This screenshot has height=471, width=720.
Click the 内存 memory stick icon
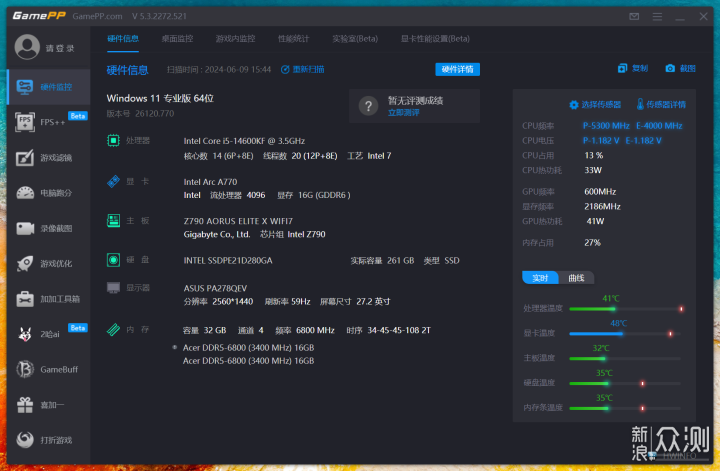pos(113,329)
